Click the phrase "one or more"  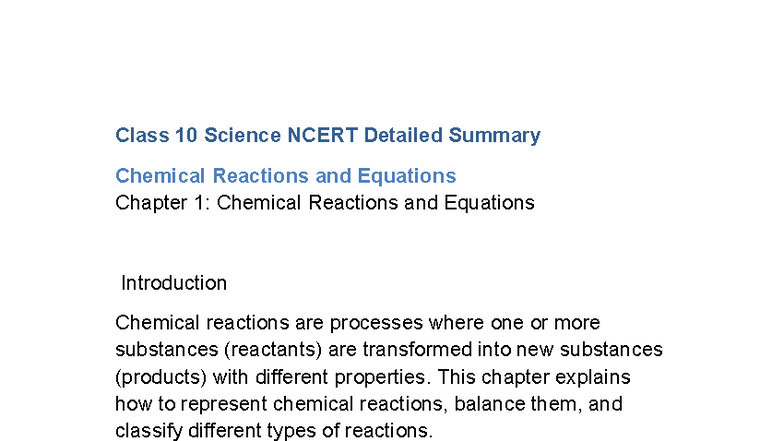(x=544, y=323)
